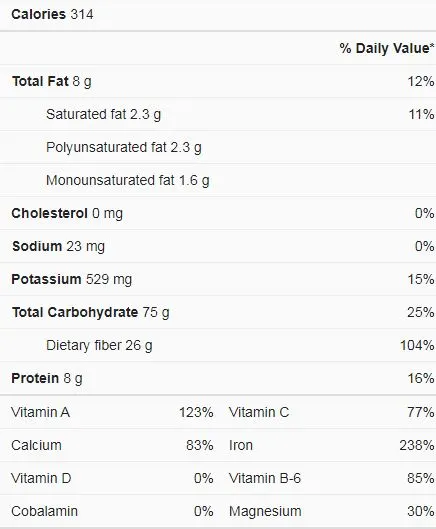The image size is (436, 529).
Task: Click the Protein 8 g label
Action: click(47, 379)
